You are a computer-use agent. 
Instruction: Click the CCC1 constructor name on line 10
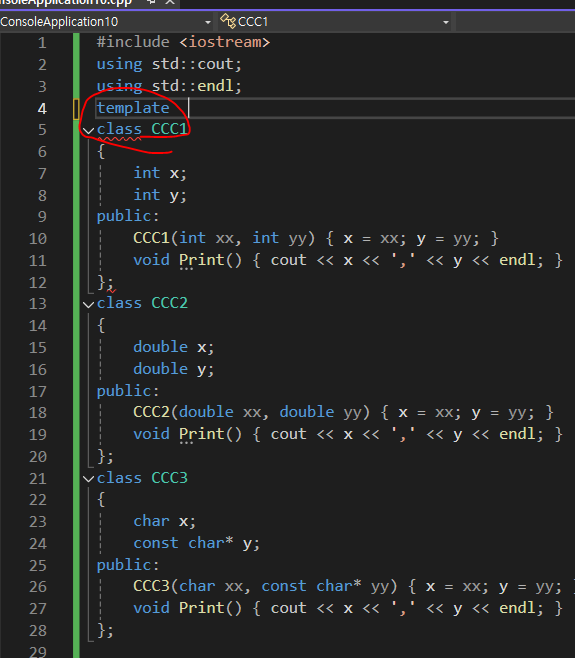151,238
